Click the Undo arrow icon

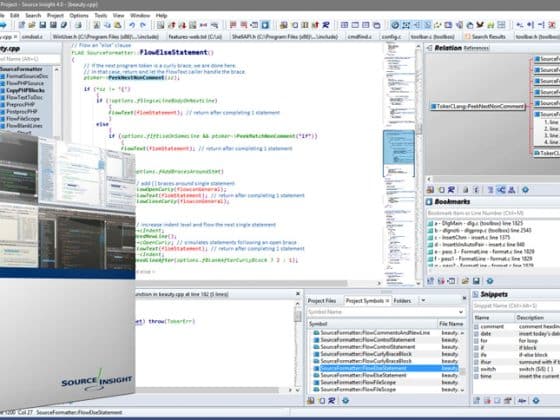[x=132, y=25]
